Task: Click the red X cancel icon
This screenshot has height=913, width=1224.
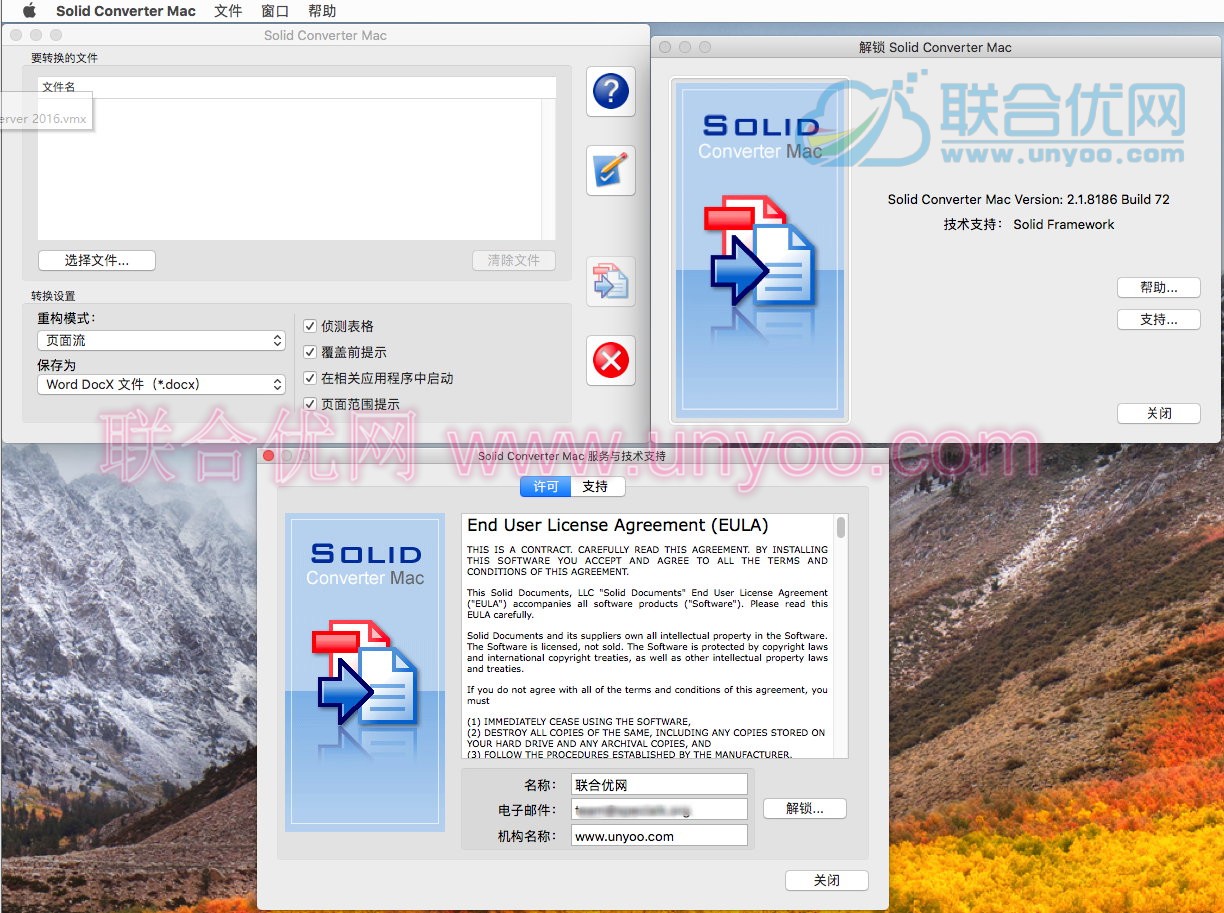Action: click(x=610, y=359)
